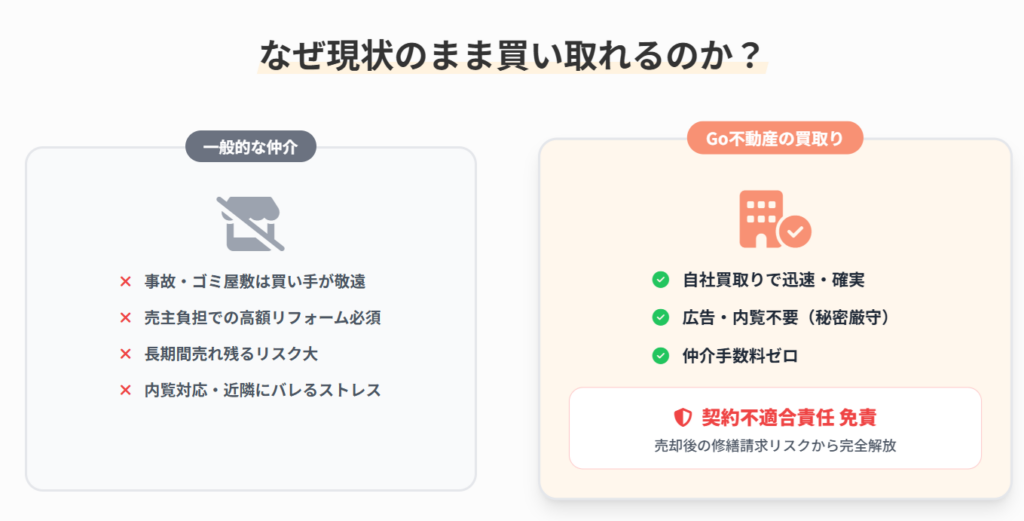The width and height of the screenshot is (1024, 521).
Task: Click the 売却後の修繕請求リスクから完全解放 text
Action: click(x=775, y=446)
